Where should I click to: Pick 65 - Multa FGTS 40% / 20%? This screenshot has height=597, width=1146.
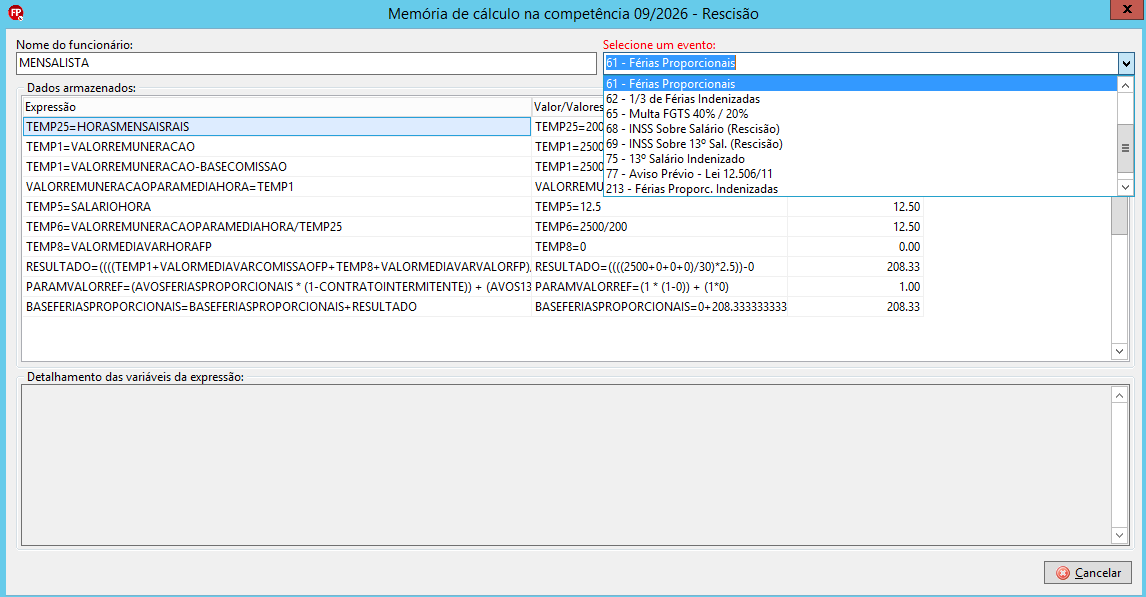[861, 114]
